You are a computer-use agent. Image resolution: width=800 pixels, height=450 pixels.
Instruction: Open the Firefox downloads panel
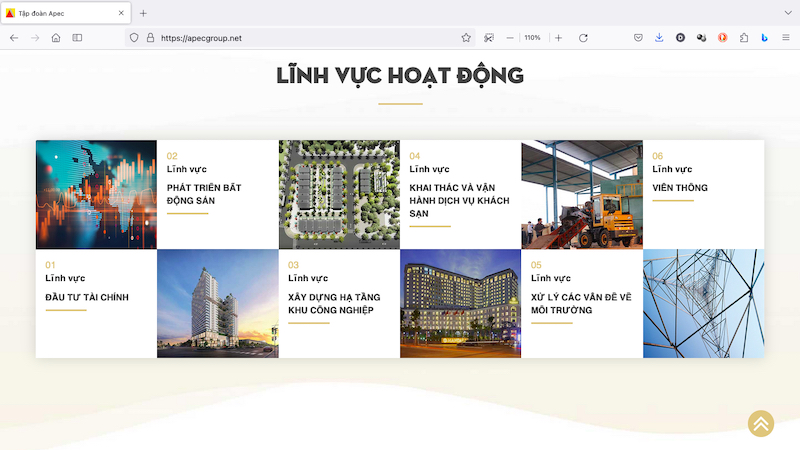659,38
